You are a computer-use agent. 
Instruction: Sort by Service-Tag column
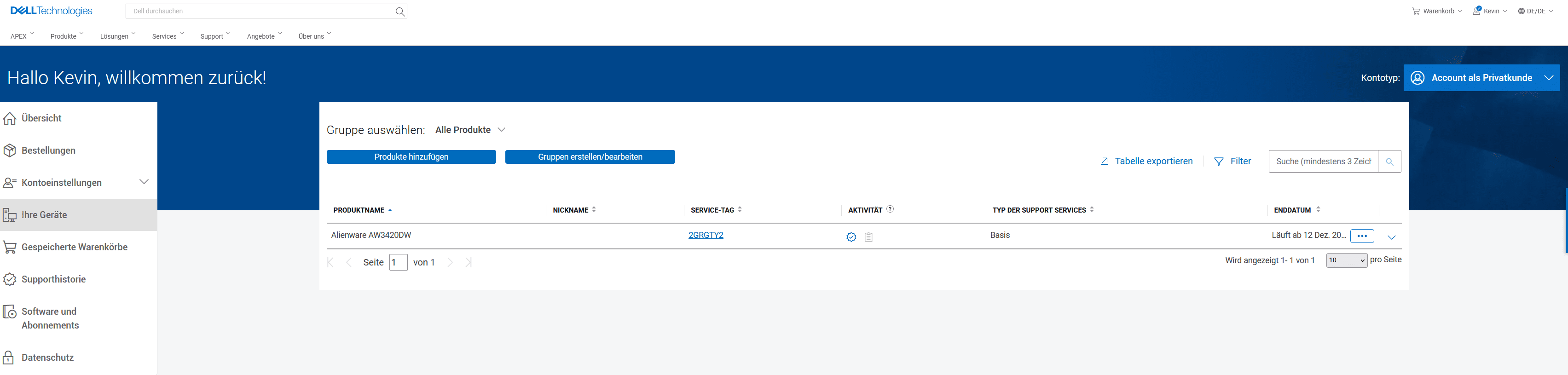[x=717, y=210]
